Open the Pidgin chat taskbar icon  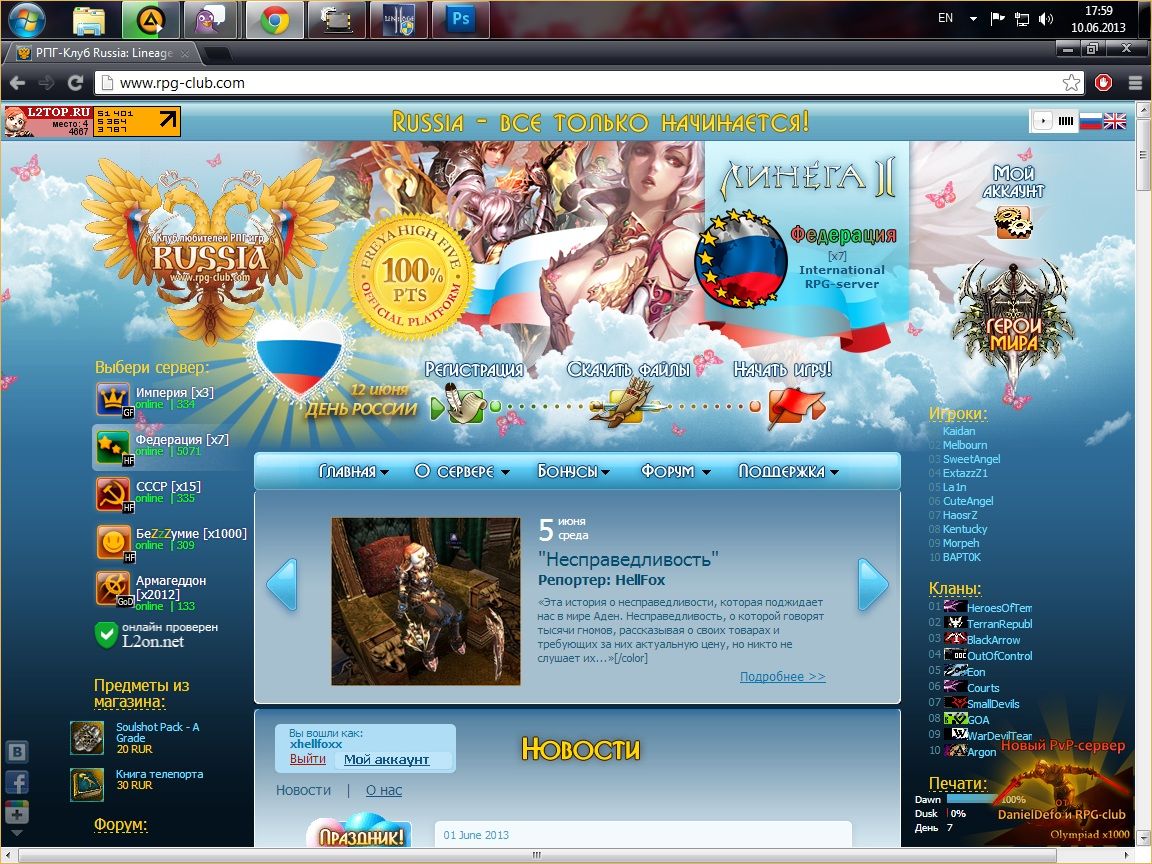pyautogui.click(x=211, y=20)
